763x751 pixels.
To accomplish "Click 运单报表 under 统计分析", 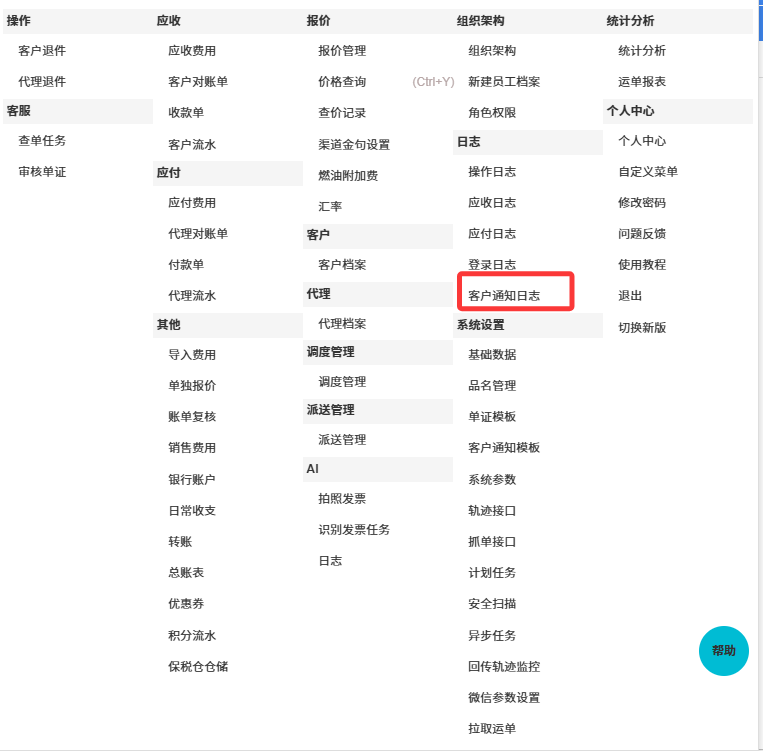I will click(642, 82).
